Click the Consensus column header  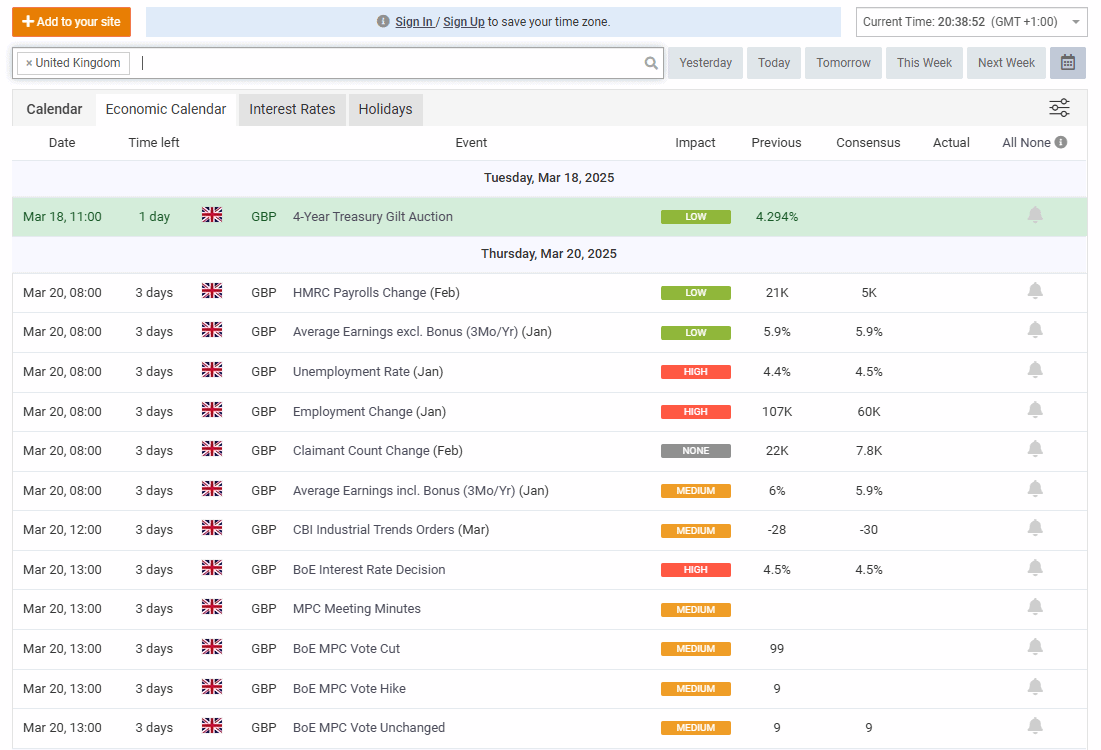868,143
